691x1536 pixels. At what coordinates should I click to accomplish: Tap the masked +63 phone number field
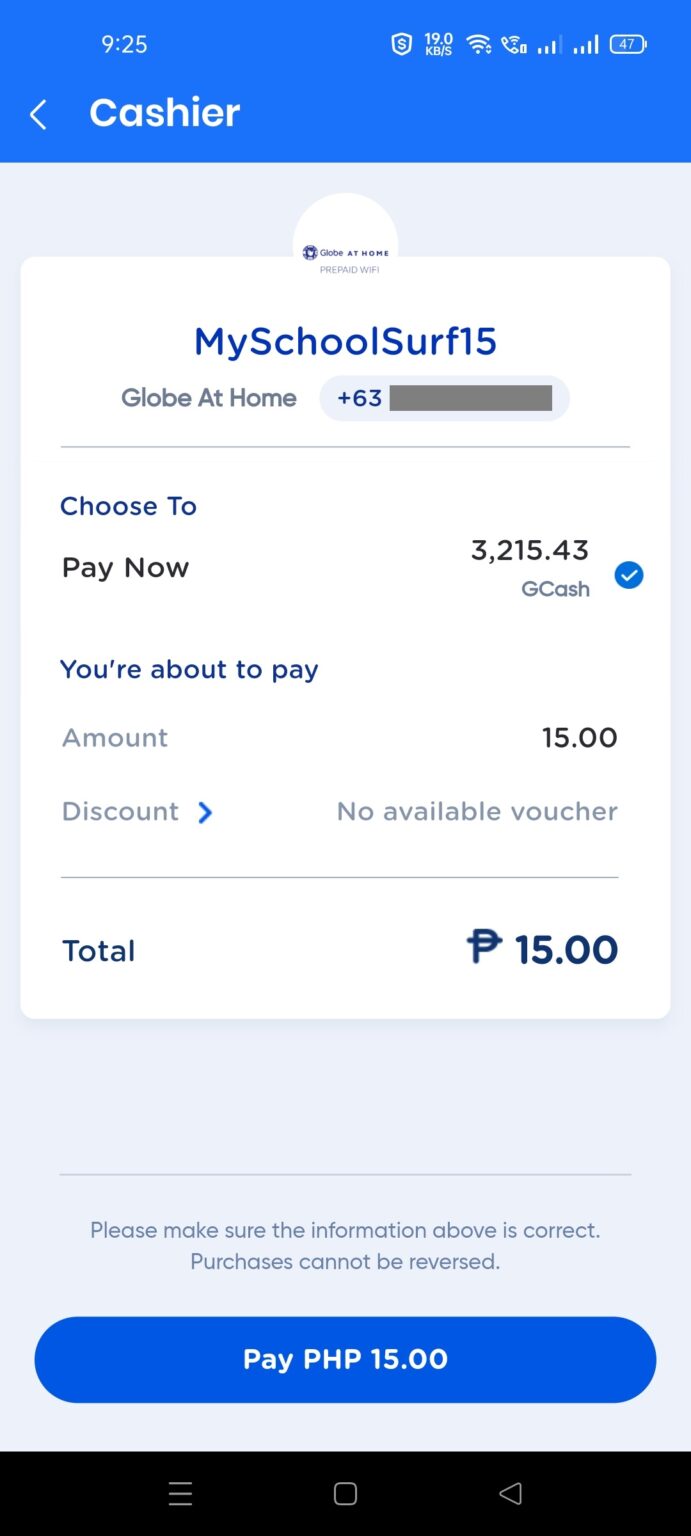444,397
